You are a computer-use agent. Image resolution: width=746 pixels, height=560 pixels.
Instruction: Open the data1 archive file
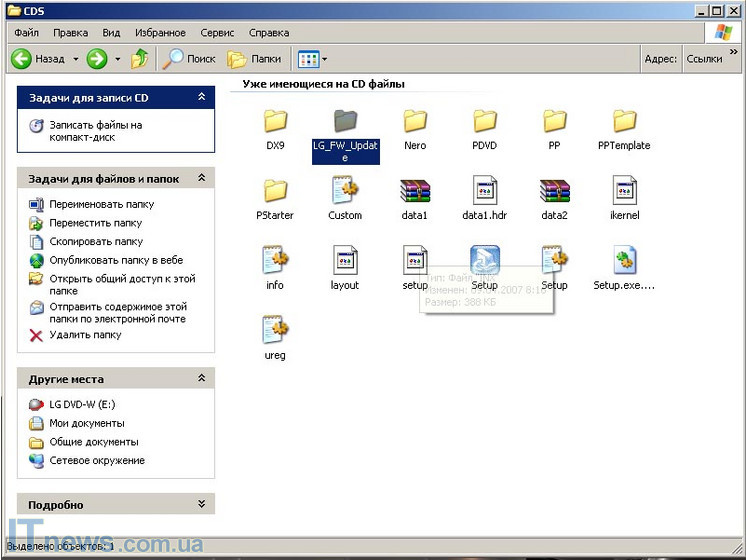click(x=415, y=192)
